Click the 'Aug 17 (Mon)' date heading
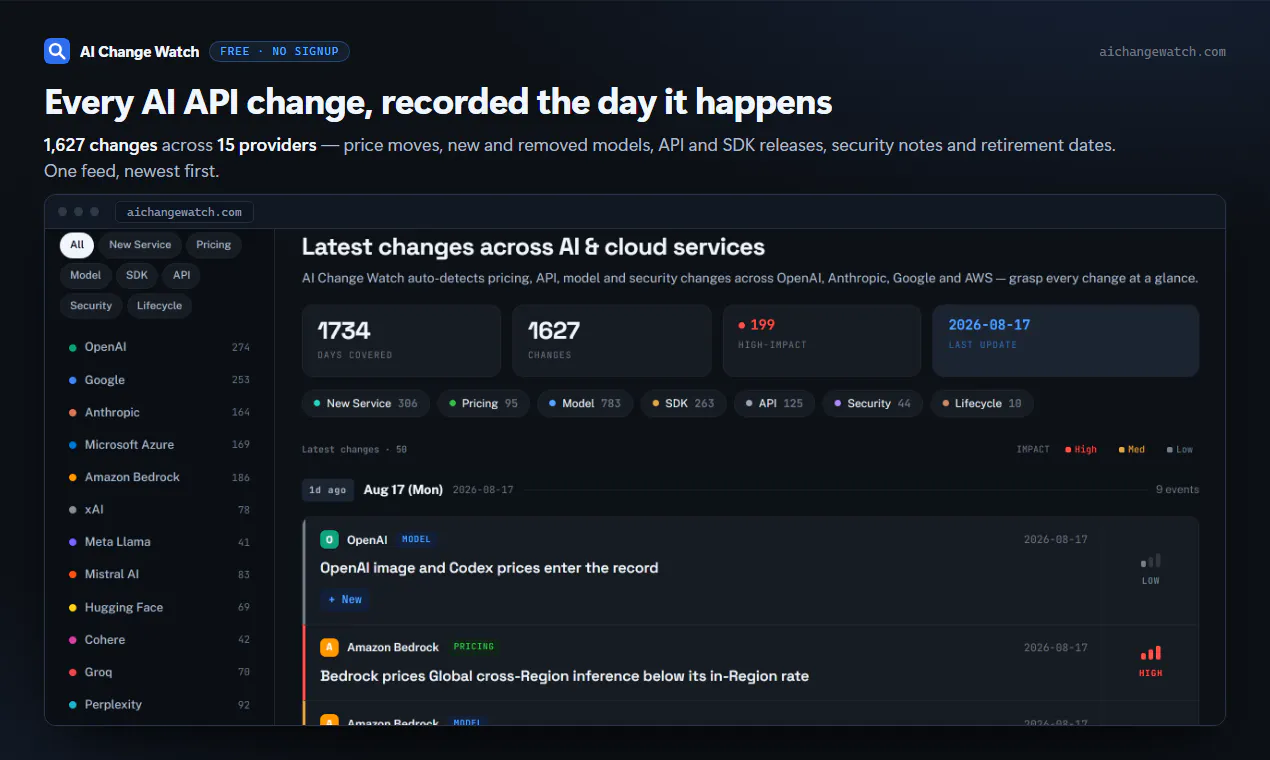The width and height of the screenshot is (1270, 760). [x=403, y=490]
